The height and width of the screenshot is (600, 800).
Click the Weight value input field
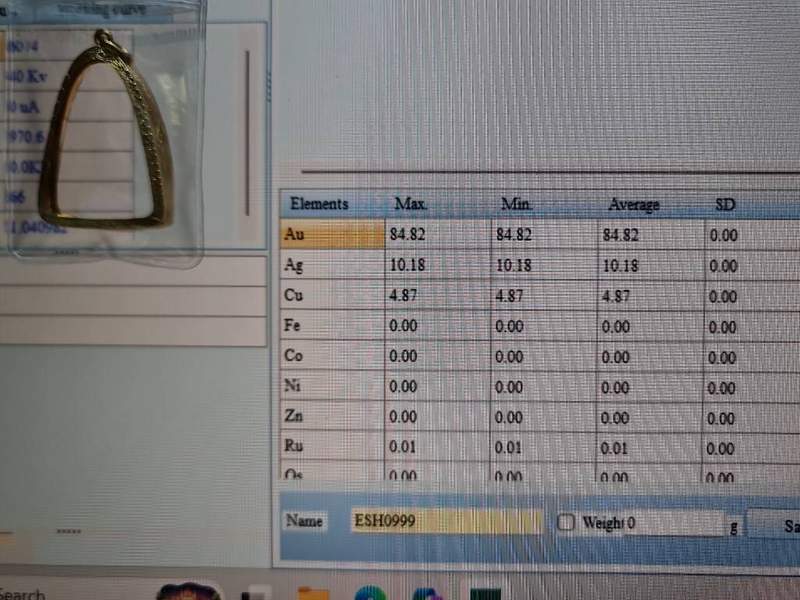673,522
